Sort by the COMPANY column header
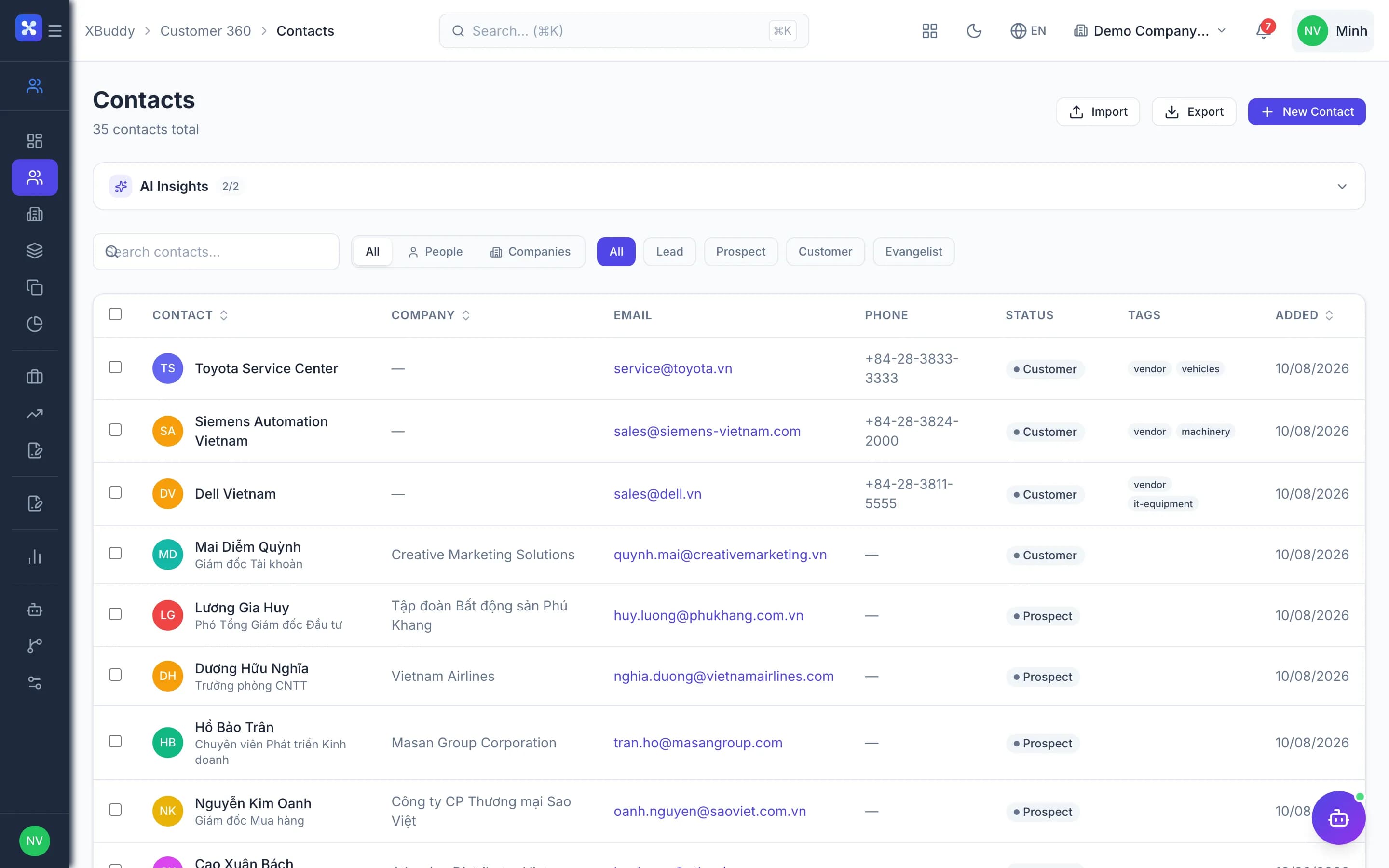 [x=431, y=315]
